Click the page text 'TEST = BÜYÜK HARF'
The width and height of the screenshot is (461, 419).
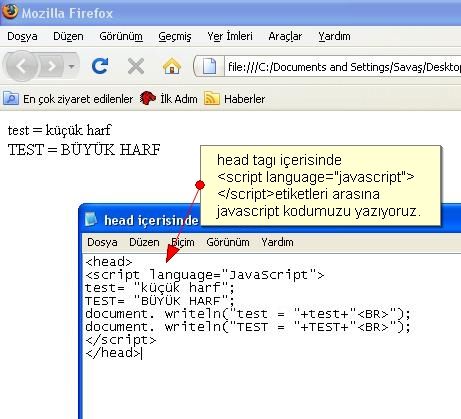(x=84, y=149)
